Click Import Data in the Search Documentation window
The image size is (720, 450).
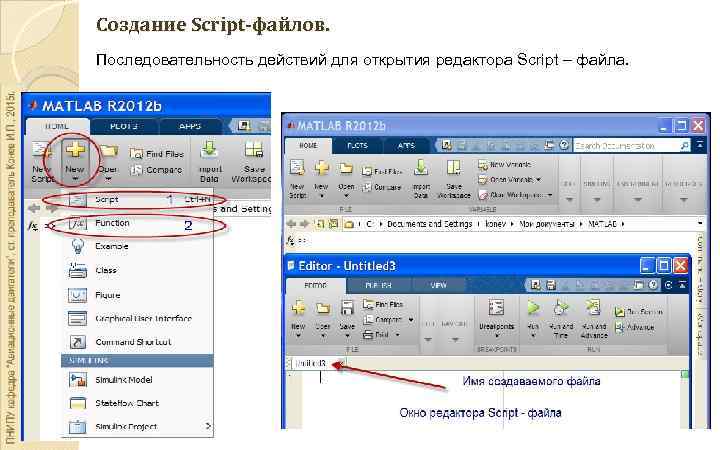pos(421,179)
